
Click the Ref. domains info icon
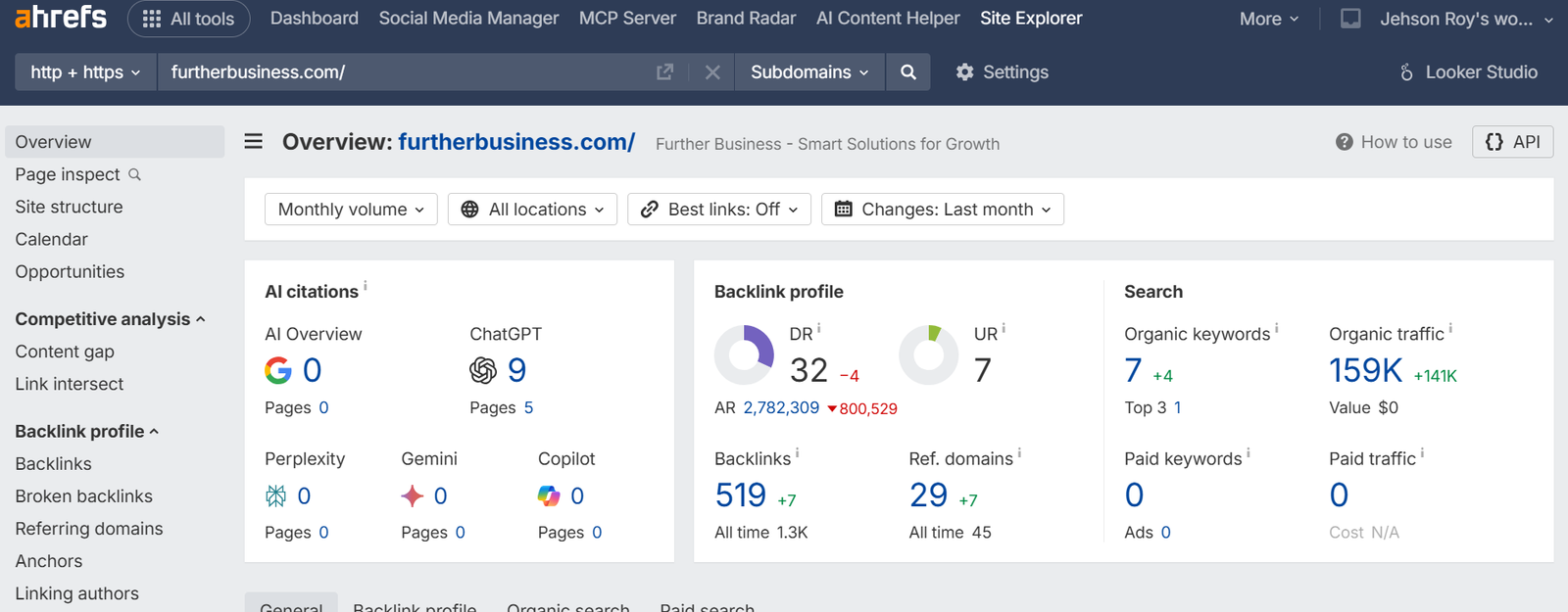coord(1020,452)
